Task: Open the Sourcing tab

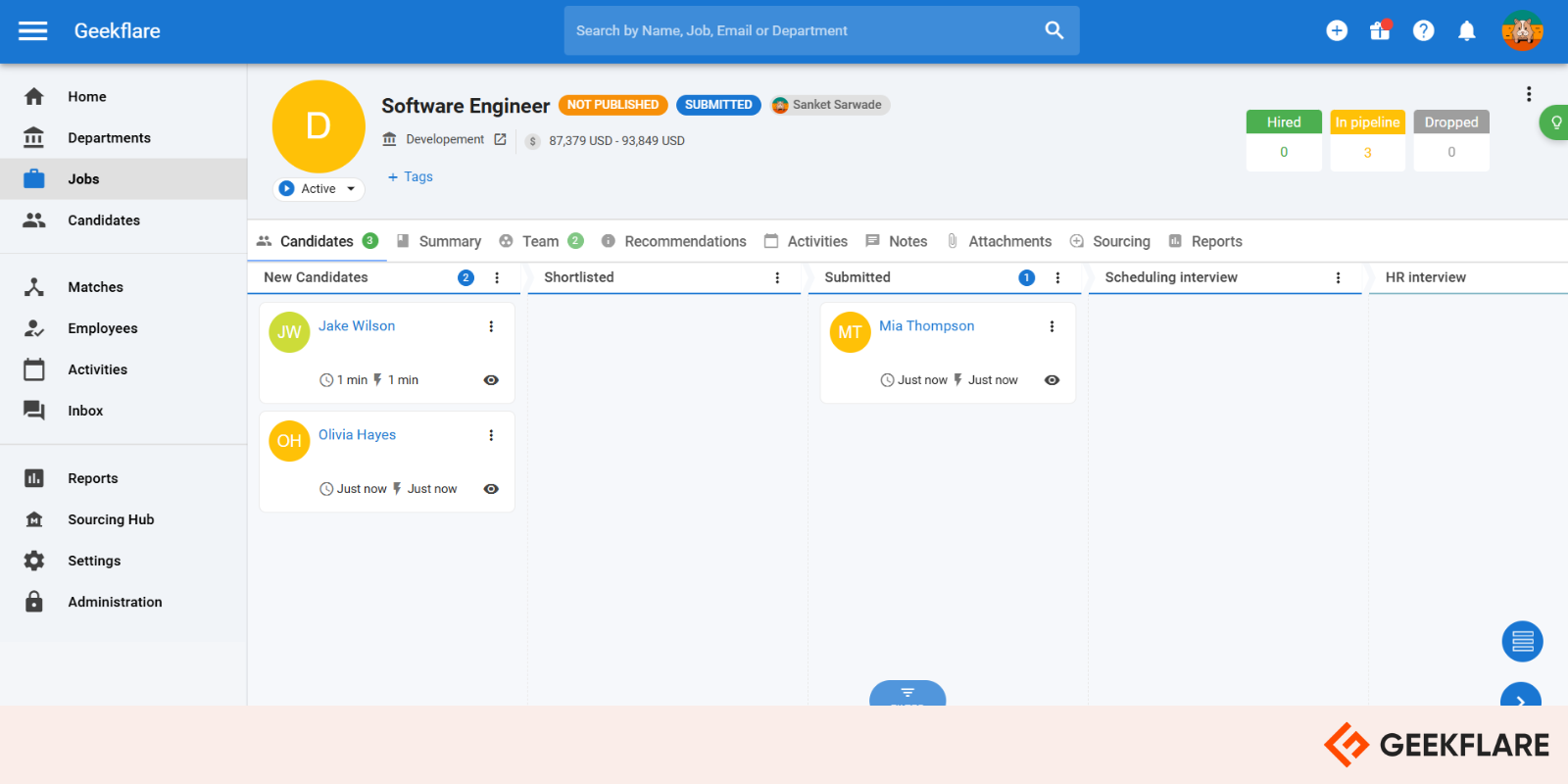Action: click(1110, 241)
